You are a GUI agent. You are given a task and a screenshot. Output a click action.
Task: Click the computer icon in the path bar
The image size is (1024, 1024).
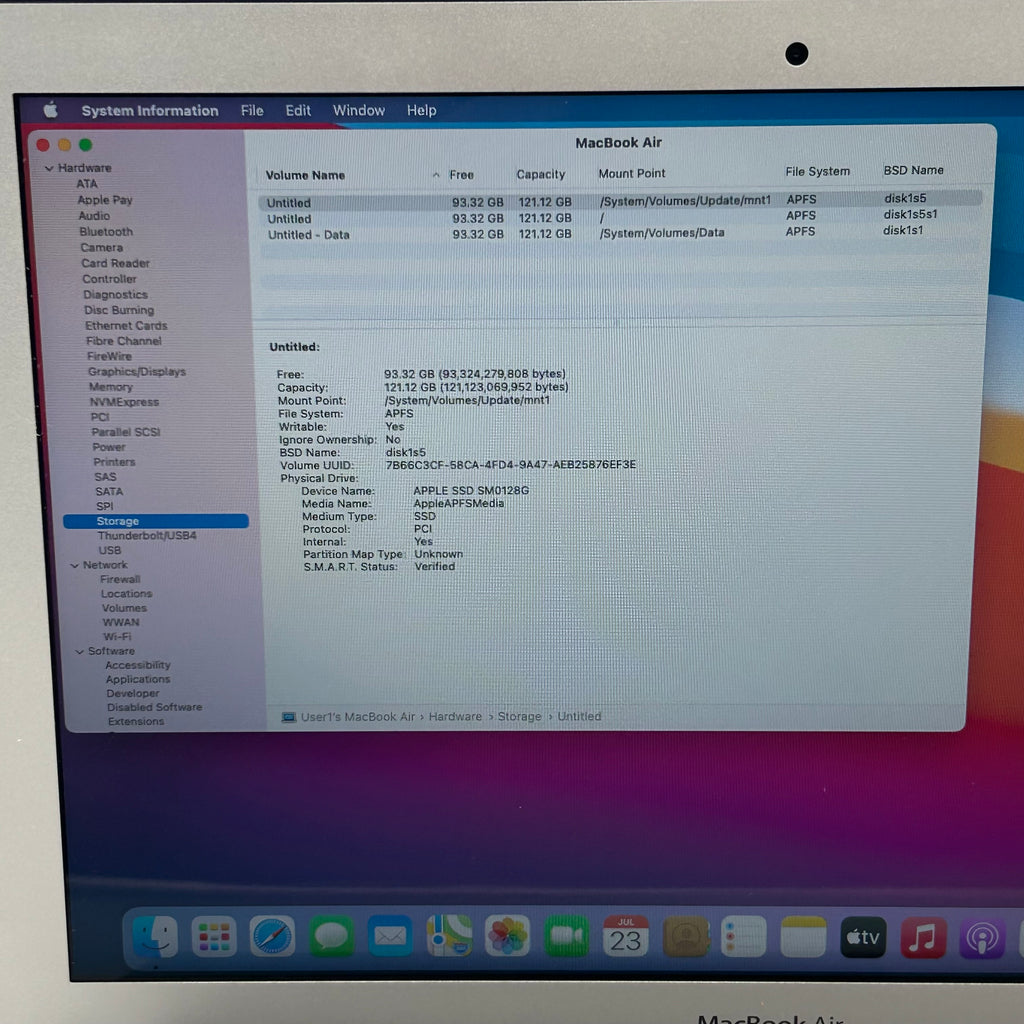pyautogui.click(x=288, y=717)
